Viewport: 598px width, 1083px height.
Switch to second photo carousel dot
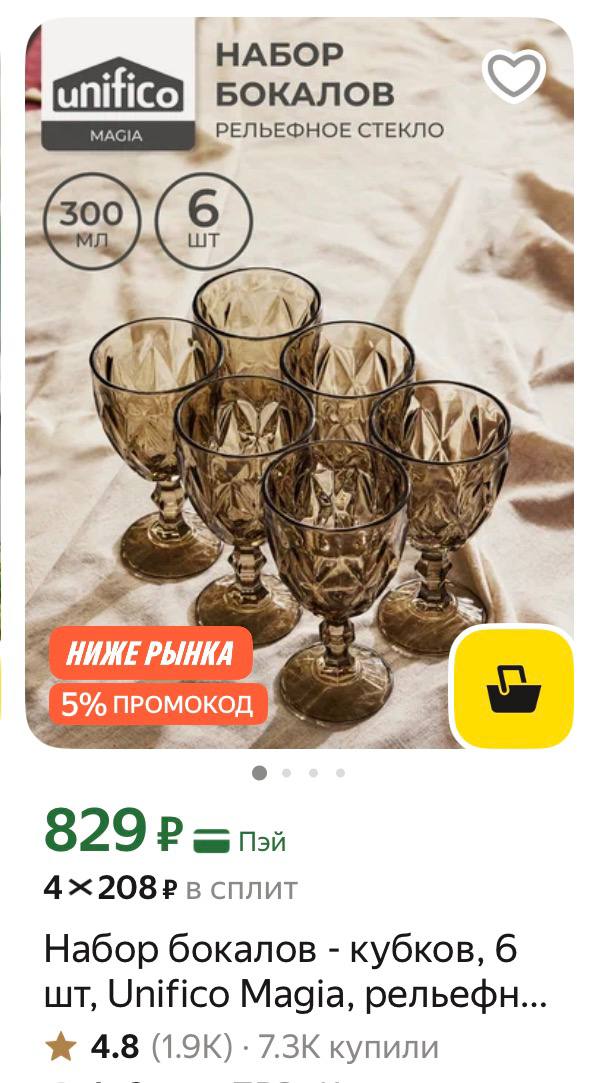coord(287,773)
